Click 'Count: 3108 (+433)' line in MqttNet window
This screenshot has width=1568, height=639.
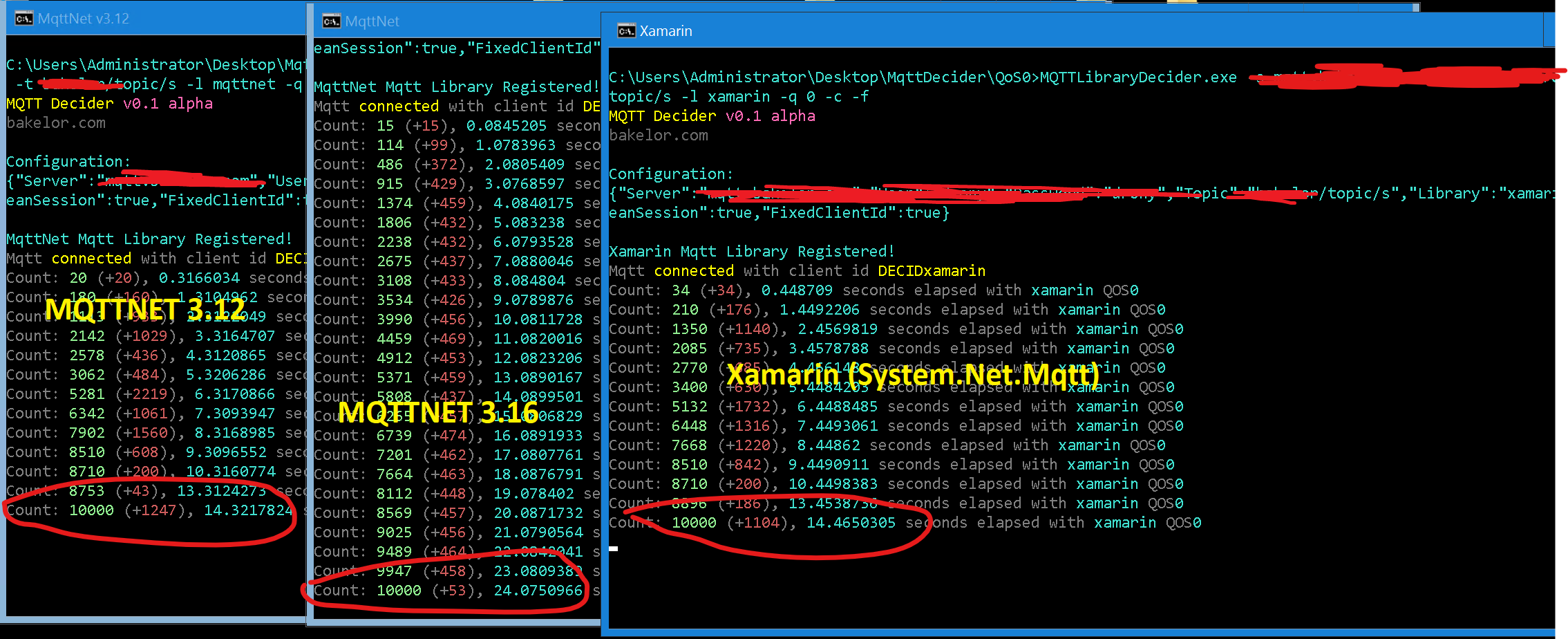pos(457,281)
